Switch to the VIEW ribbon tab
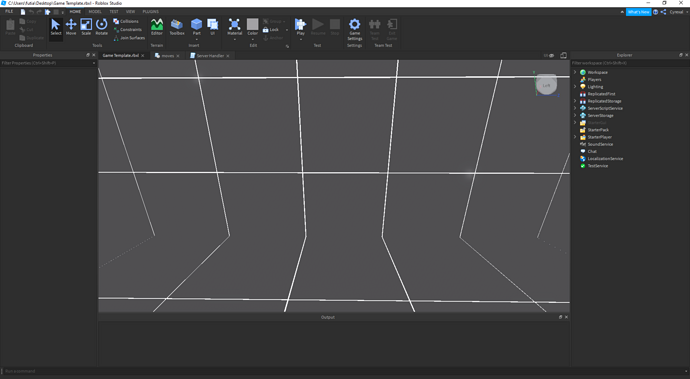The height and width of the screenshot is (379, 690). click(x=131, y=11)
